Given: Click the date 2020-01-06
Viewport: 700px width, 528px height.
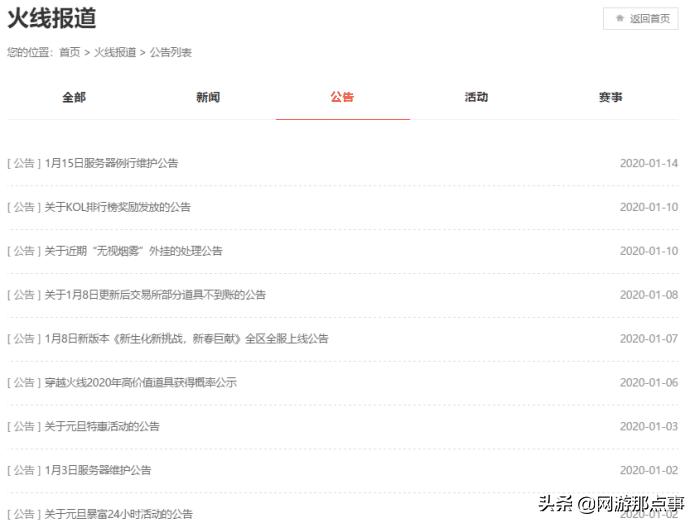Looking at the screenshot, I should 649,382.
